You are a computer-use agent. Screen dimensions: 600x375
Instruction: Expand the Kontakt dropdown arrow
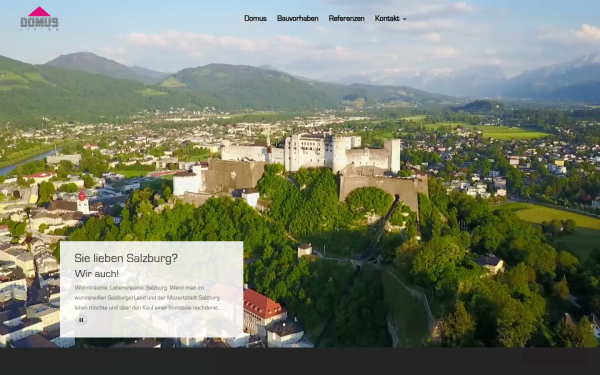(x=404, y=19)
